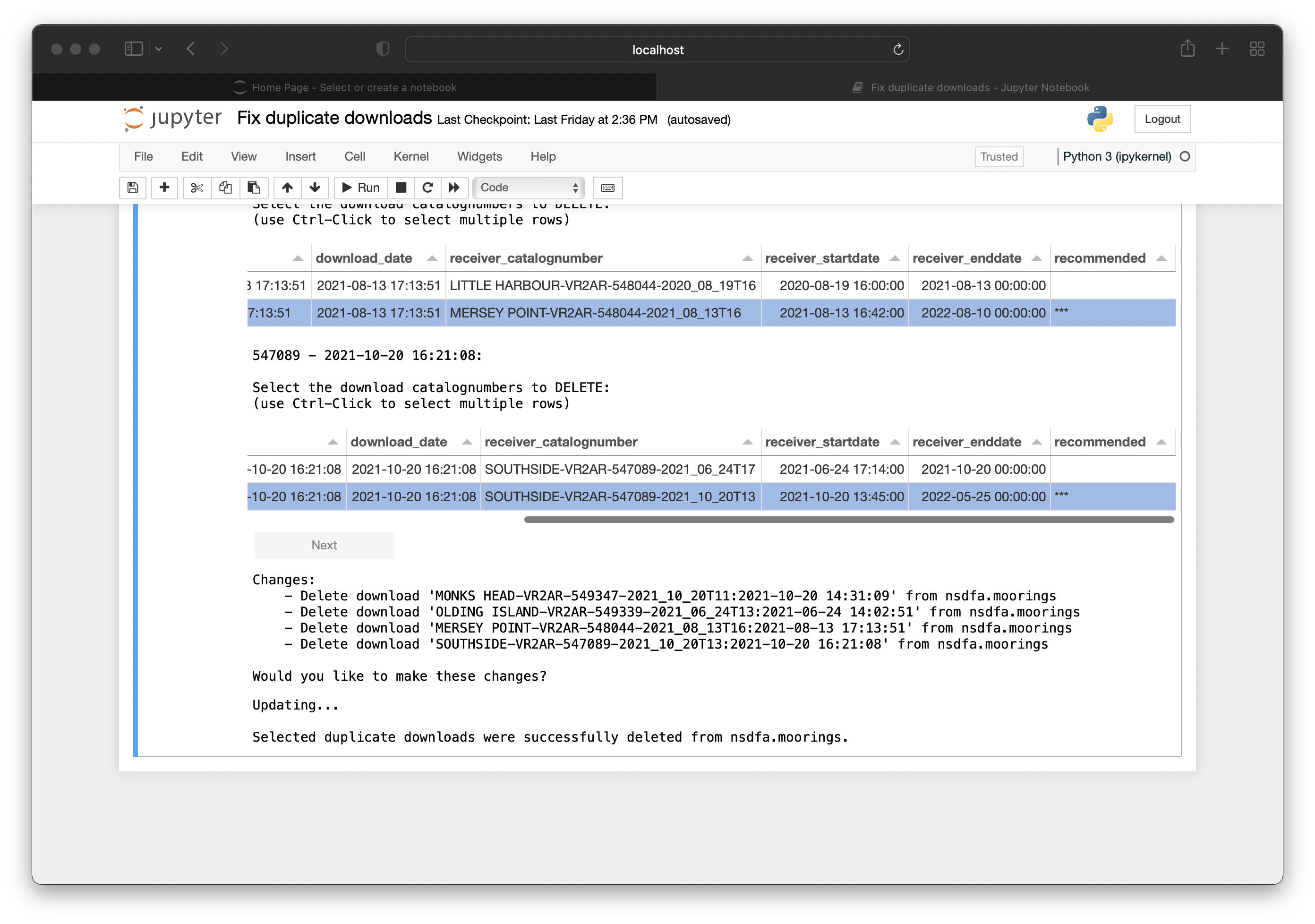Viewport: 1315px width, 924px height.
Task: Toggle Trusted notebook status
Action: point(998,156)
